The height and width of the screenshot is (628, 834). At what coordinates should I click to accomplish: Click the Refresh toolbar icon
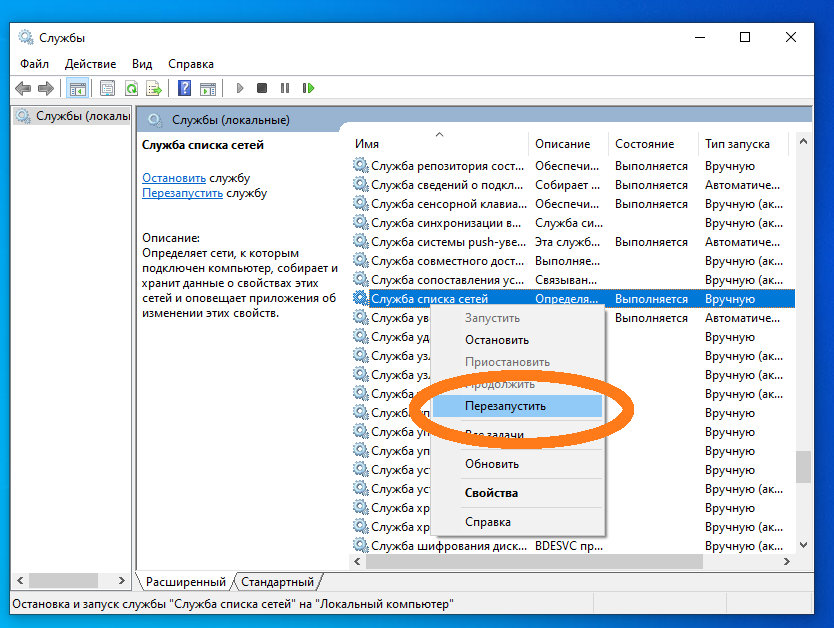[x=131, y=88]
